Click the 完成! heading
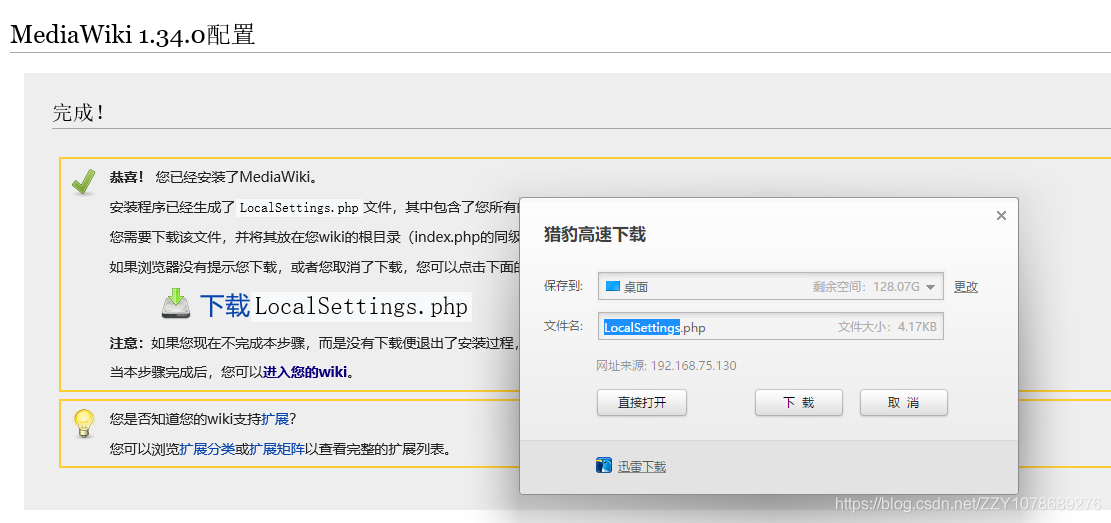The image size is (1111, 523). coord(79,112)
